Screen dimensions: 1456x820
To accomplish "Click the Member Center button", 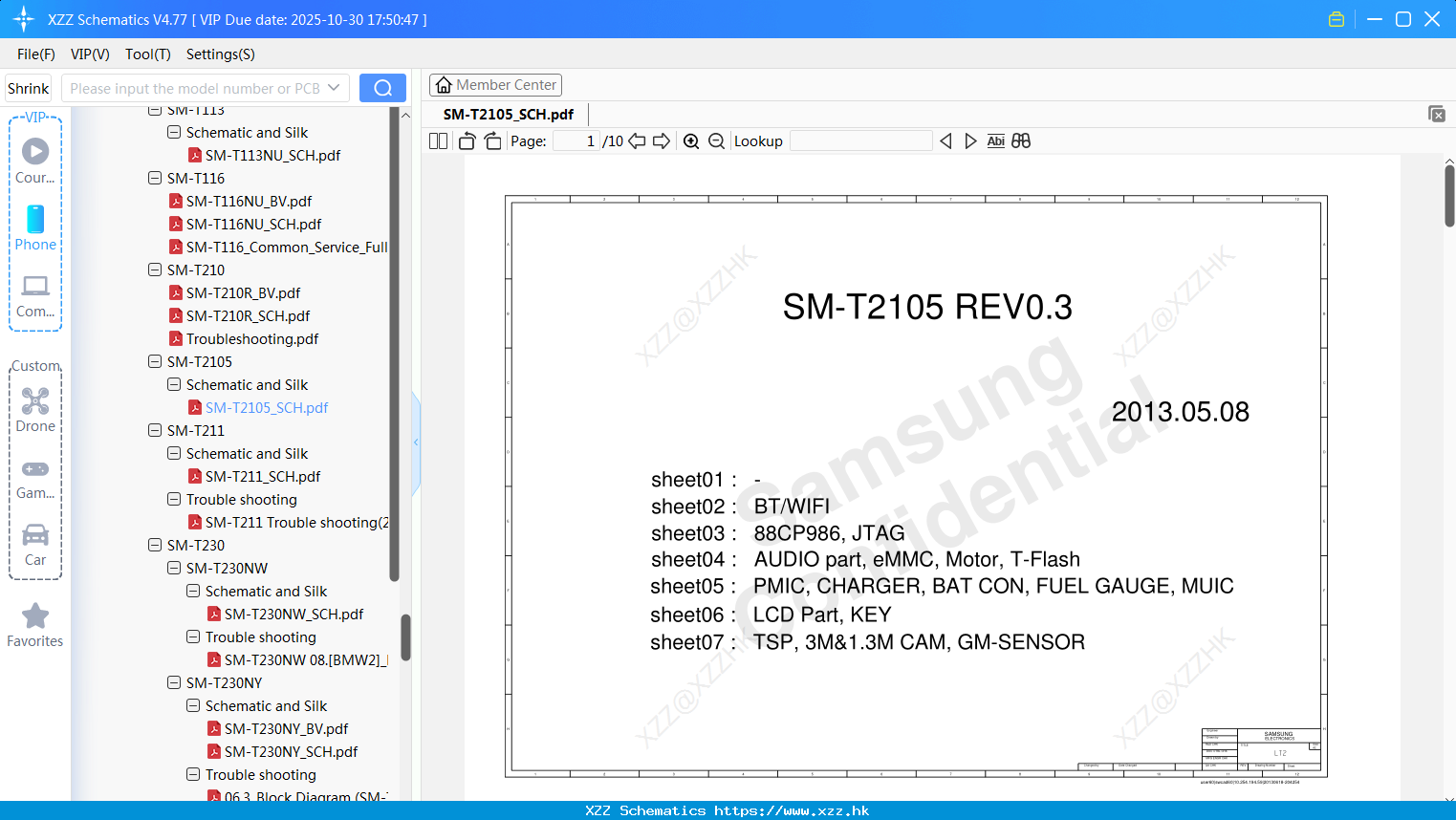I will [x=495, y=85].
